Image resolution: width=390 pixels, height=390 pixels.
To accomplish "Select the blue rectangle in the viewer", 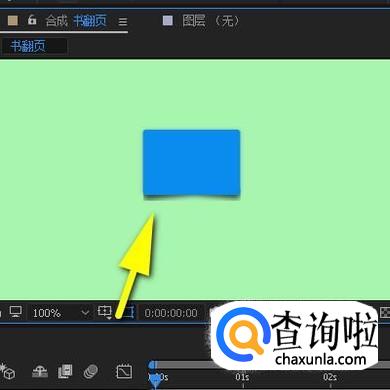I will [x=192, y=163].
